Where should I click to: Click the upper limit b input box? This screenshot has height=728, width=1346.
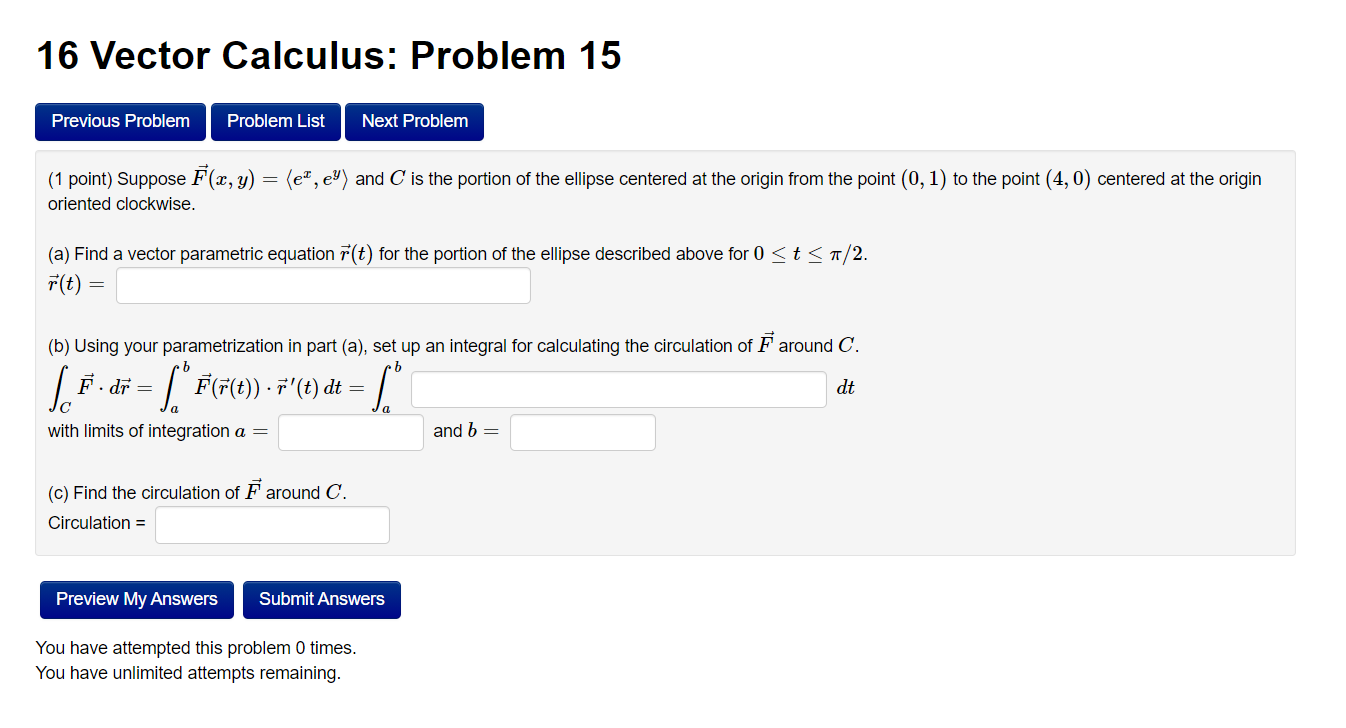point(582,432)
